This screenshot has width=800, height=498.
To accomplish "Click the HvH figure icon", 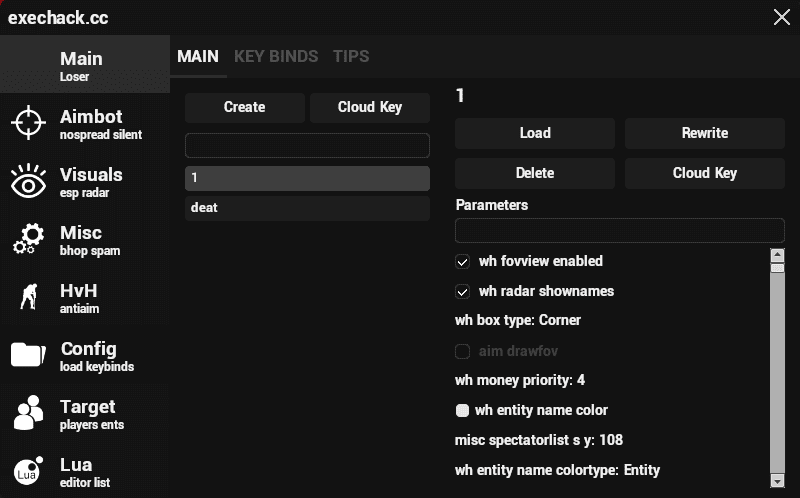I will tap(28, 298).
